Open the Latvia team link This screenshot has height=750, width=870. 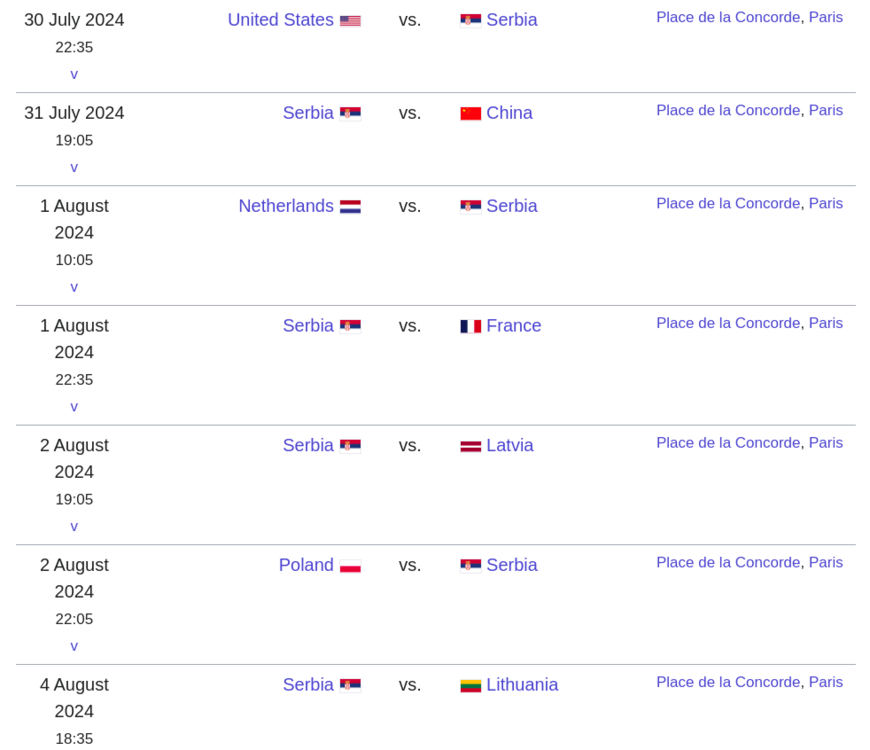[x=510, y=446]
